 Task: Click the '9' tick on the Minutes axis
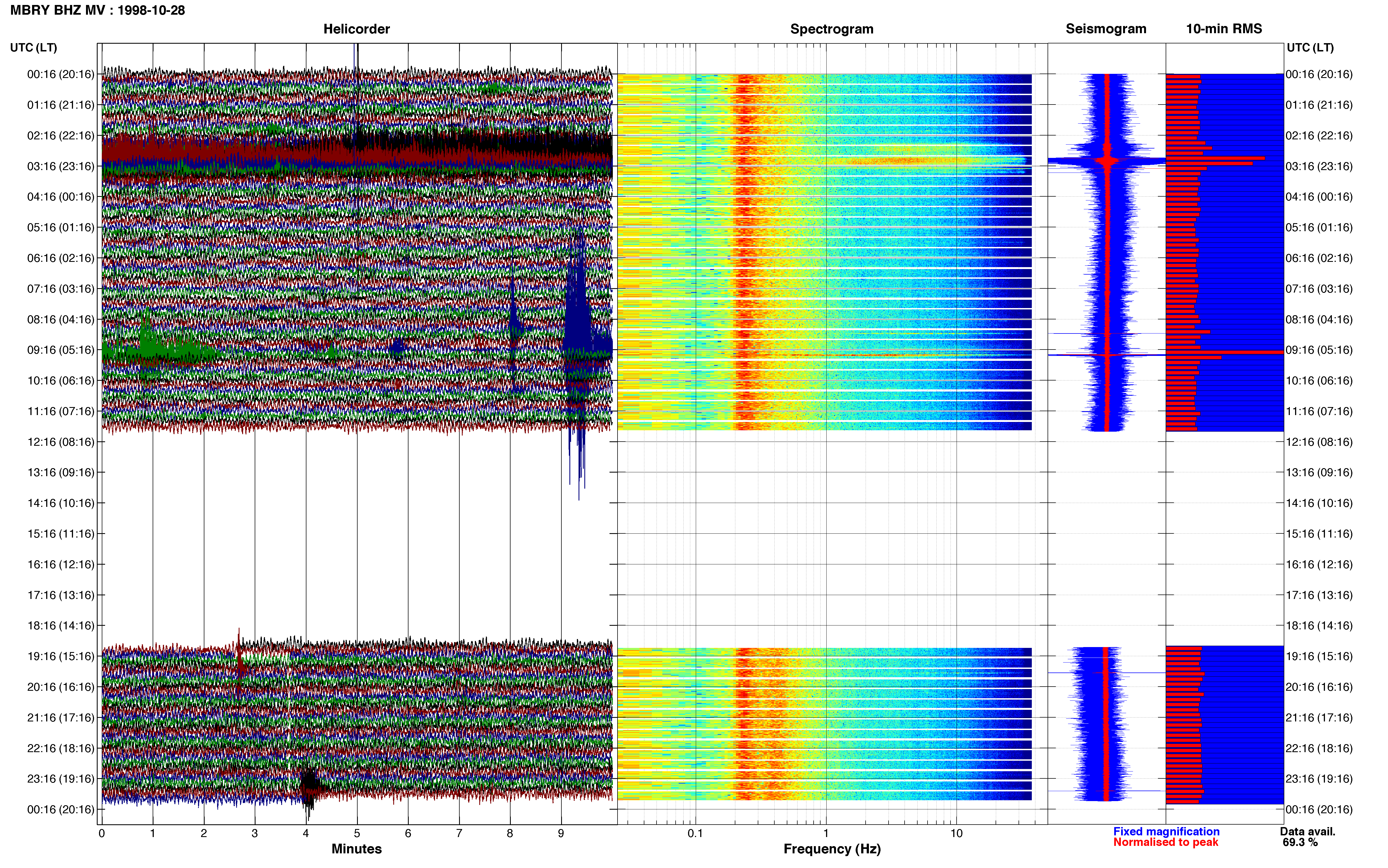pos(561,833)
